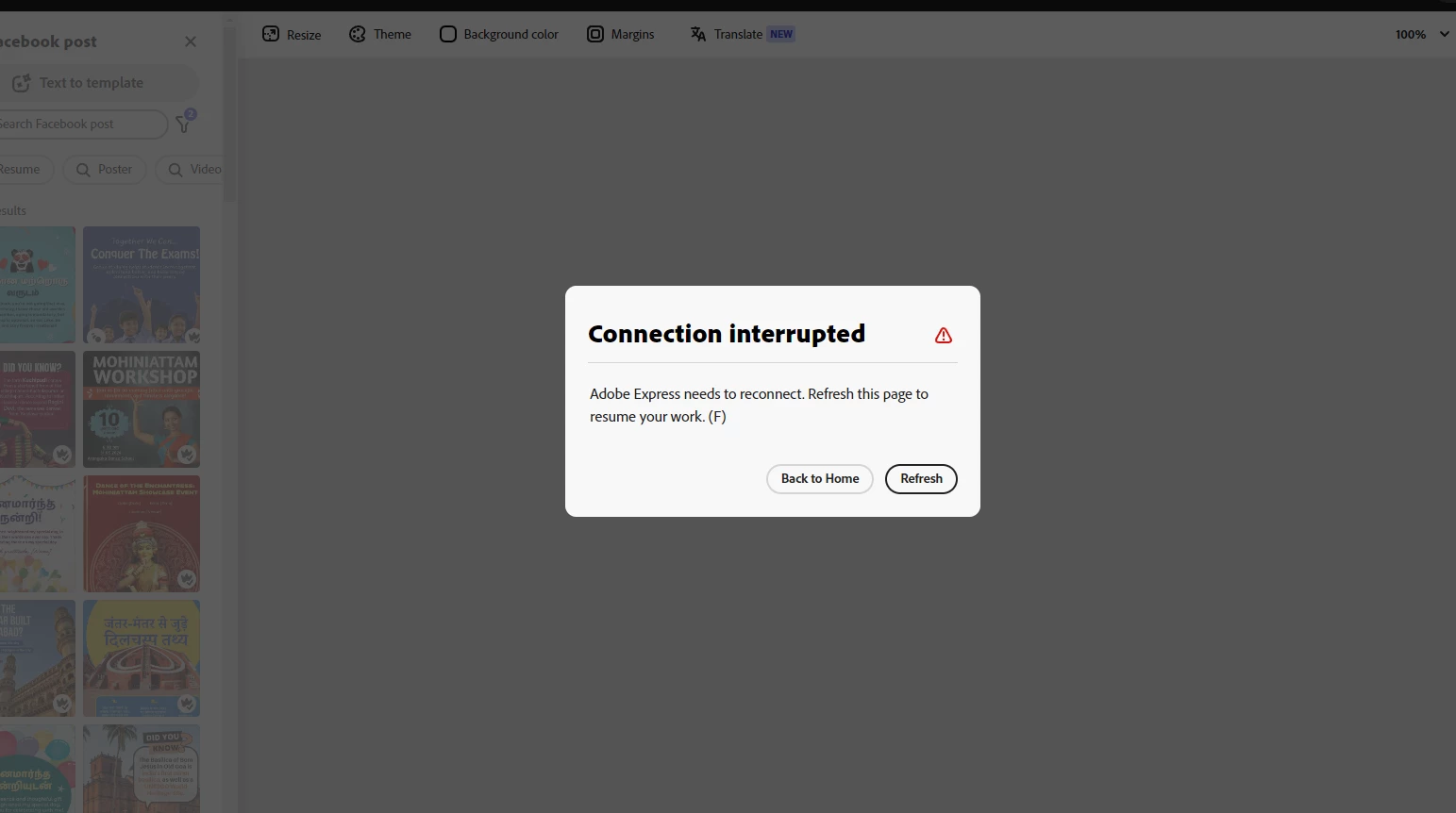Open the Translate feature
Screen dimensions: 1456x813
point(742,35)
